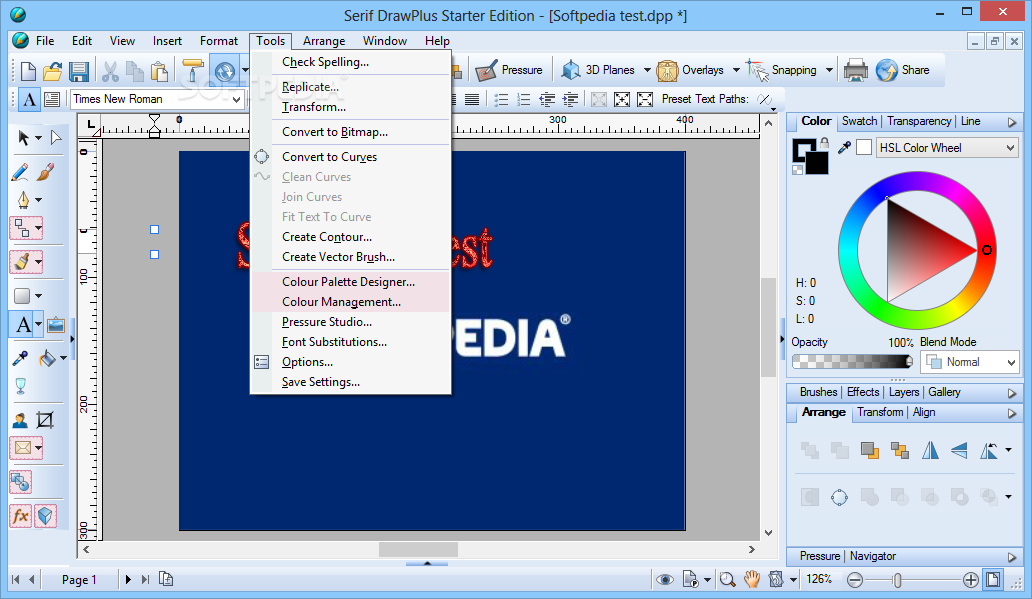The height and width of the screenshot is (599, 1032).
Task: Select the Fill bucket tool
Action: click(x=47, y=357)
